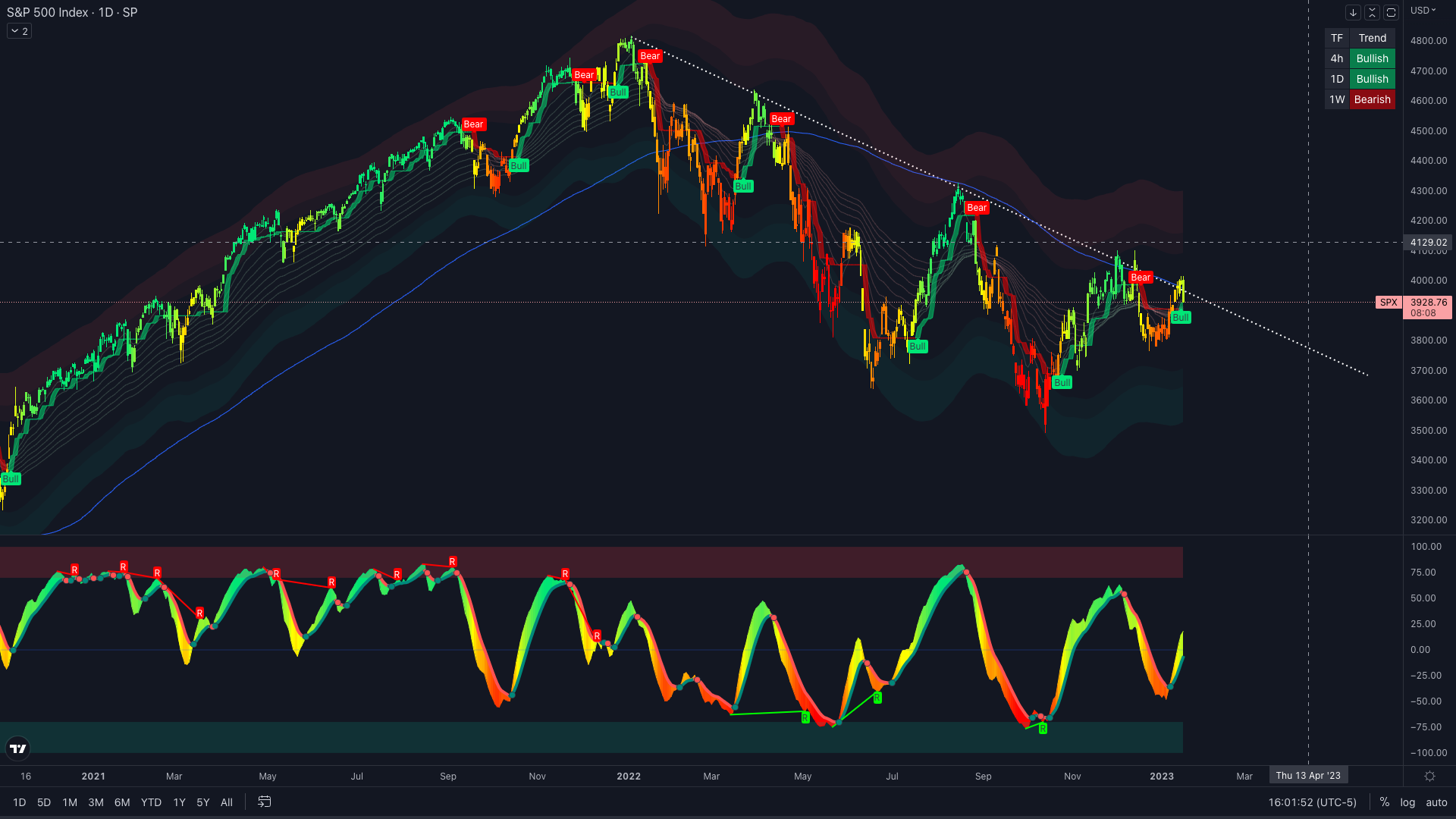Toggle percent scale mode
The height and width of the screenshot is (819, 1456).
(1385, 802)
